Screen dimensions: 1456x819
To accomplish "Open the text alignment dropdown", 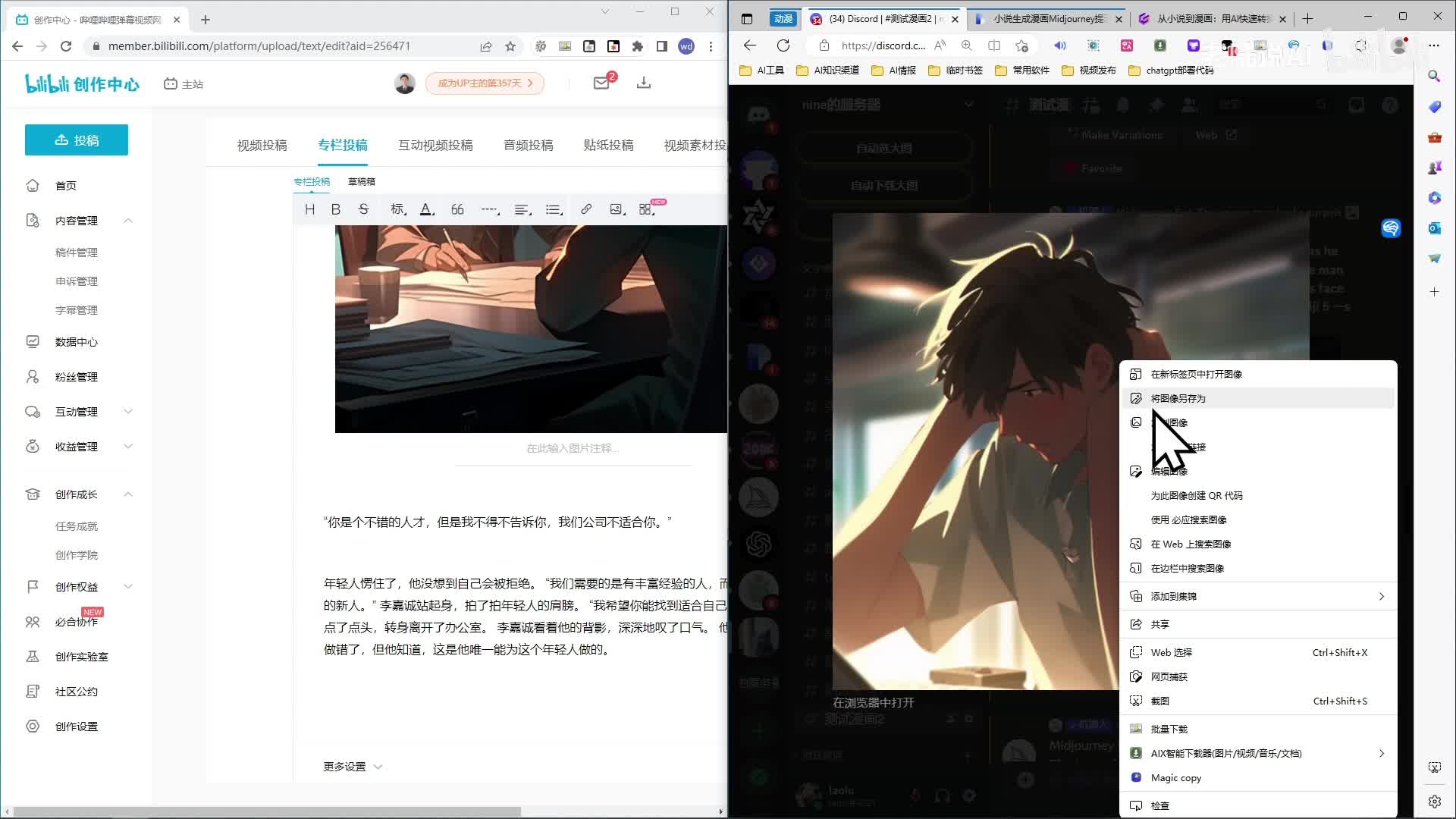I will pyautogui.click(x=522, y=209).
